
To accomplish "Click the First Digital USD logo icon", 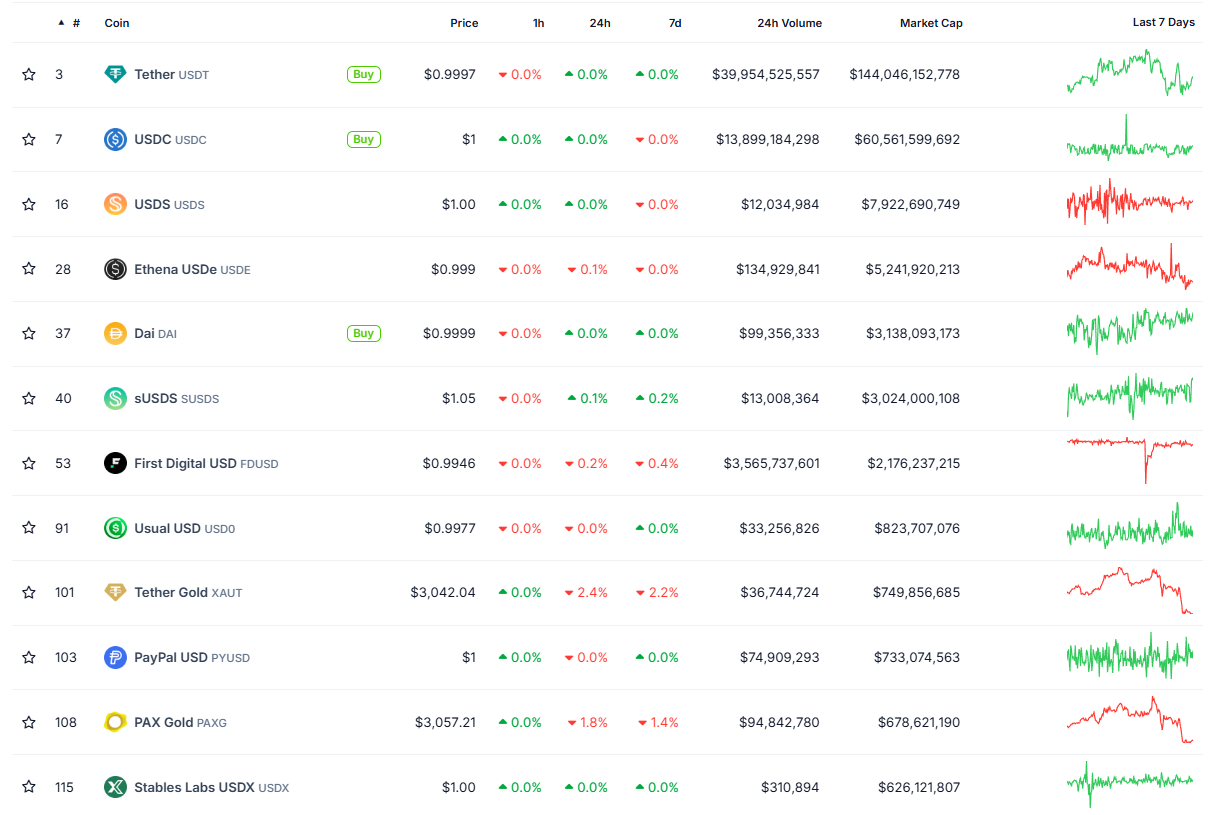I will click(116, 463).
